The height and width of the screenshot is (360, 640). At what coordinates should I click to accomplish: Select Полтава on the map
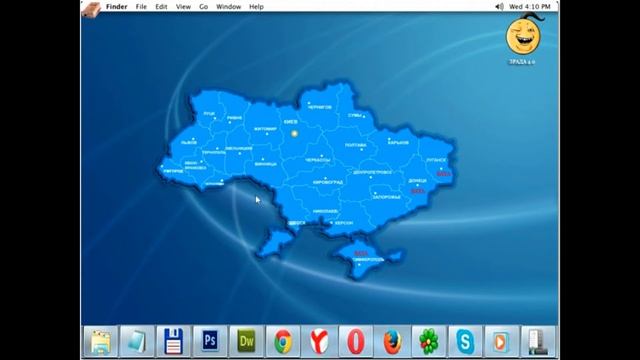tap(356, 145)
